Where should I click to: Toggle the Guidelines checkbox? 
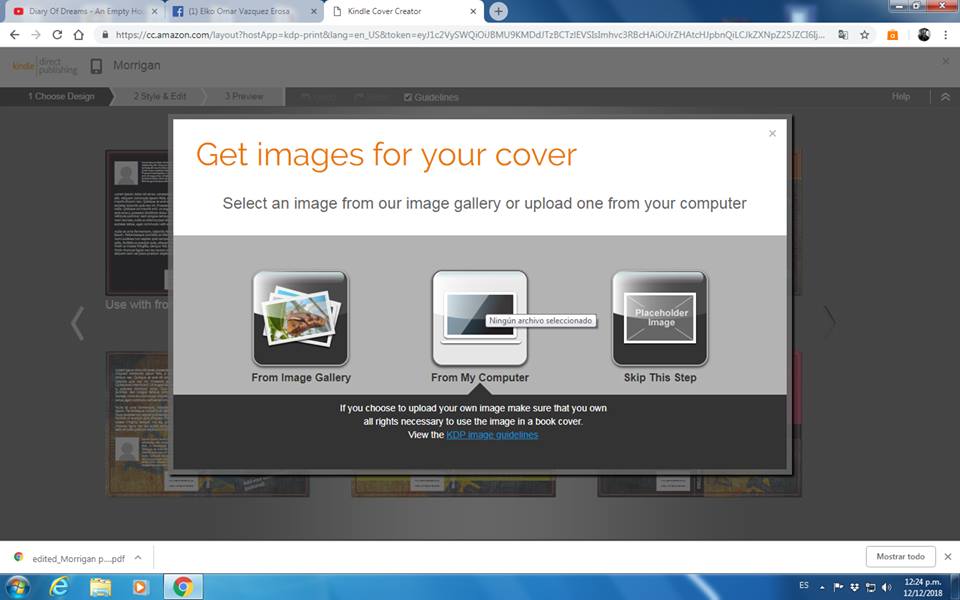tap(408, 97)
